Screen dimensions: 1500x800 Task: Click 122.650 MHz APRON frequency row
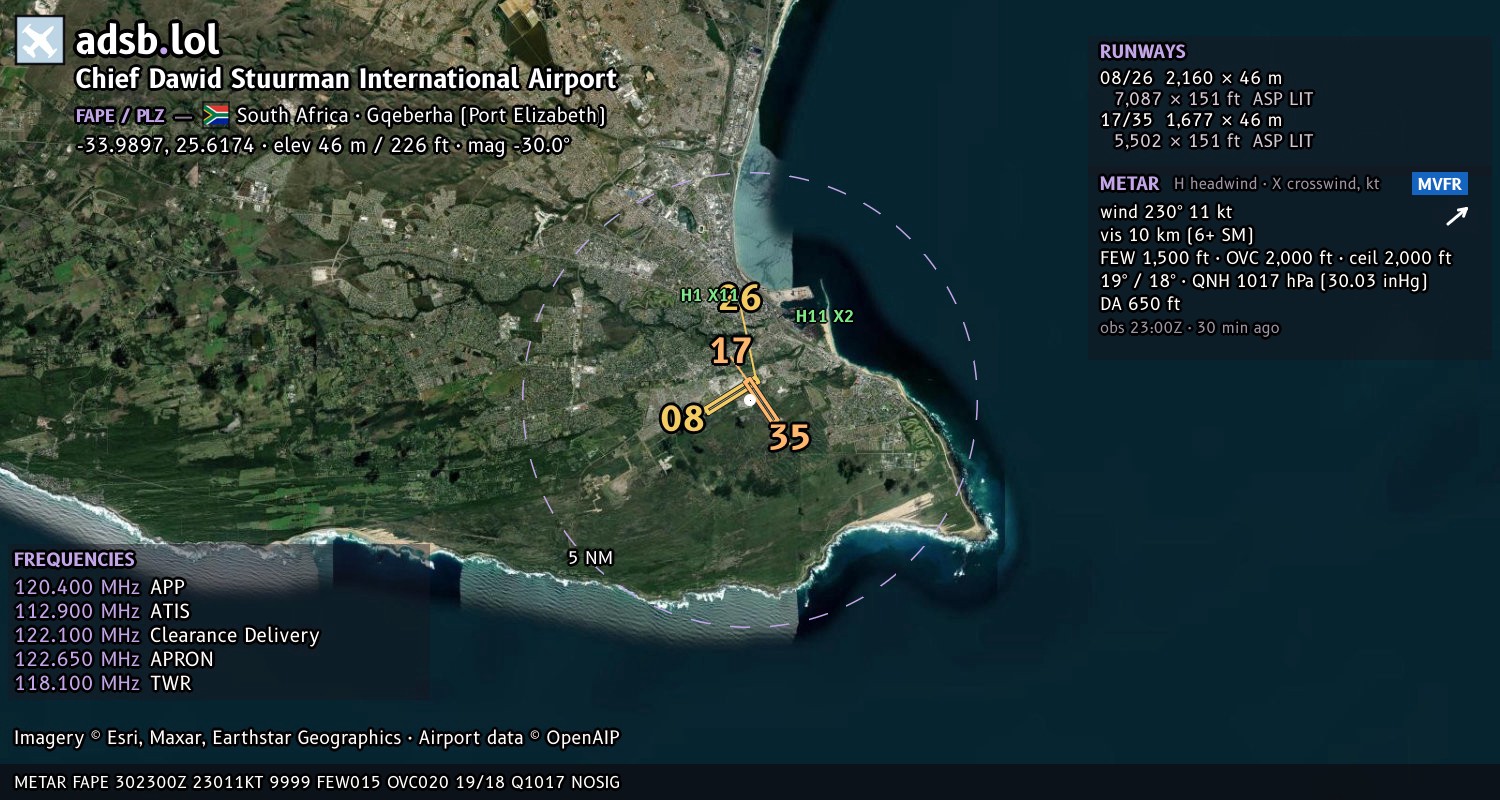pyautogui.click(x=114, y=659)
